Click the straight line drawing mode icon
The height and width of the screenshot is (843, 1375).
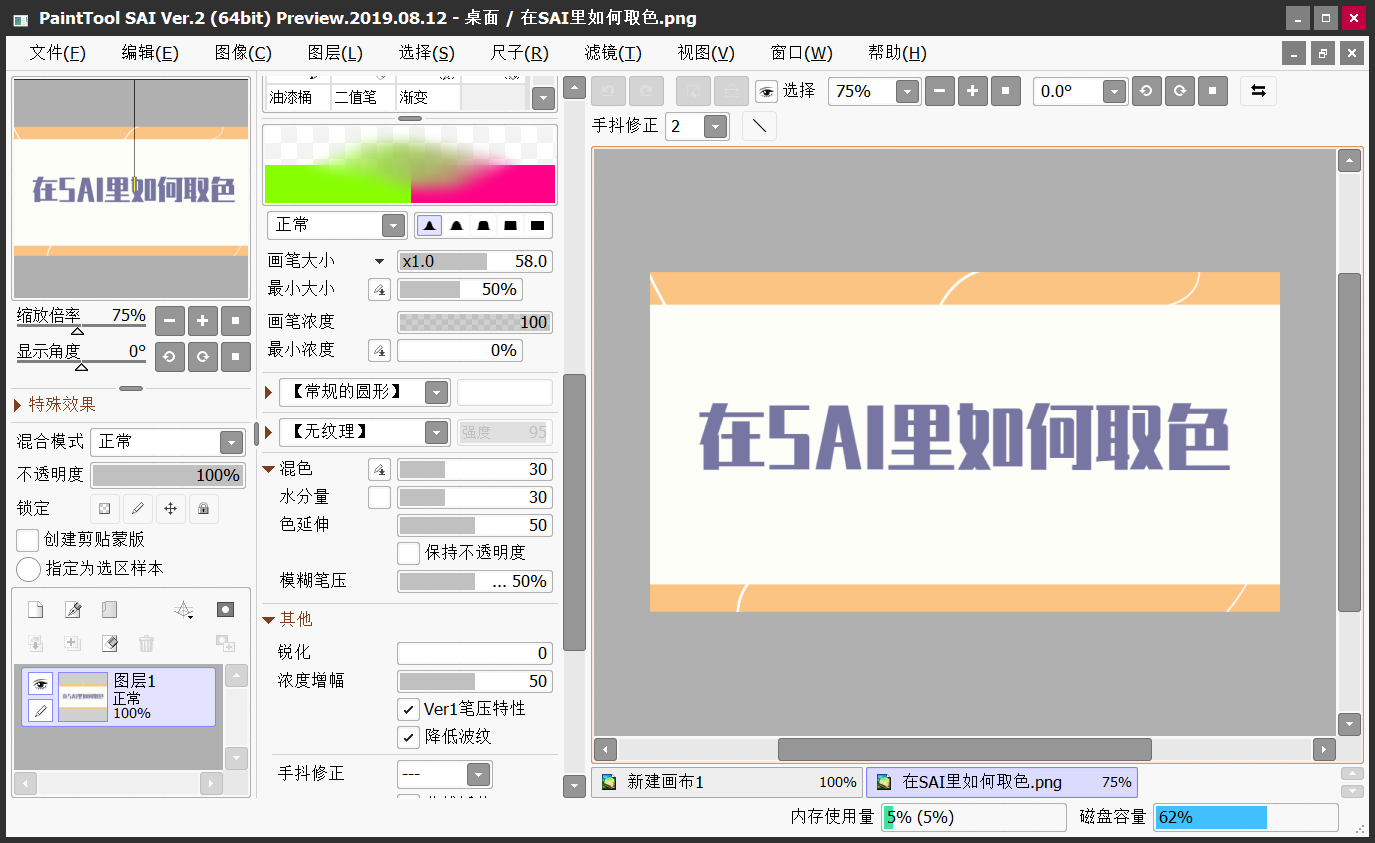click(x=759, y=126)
